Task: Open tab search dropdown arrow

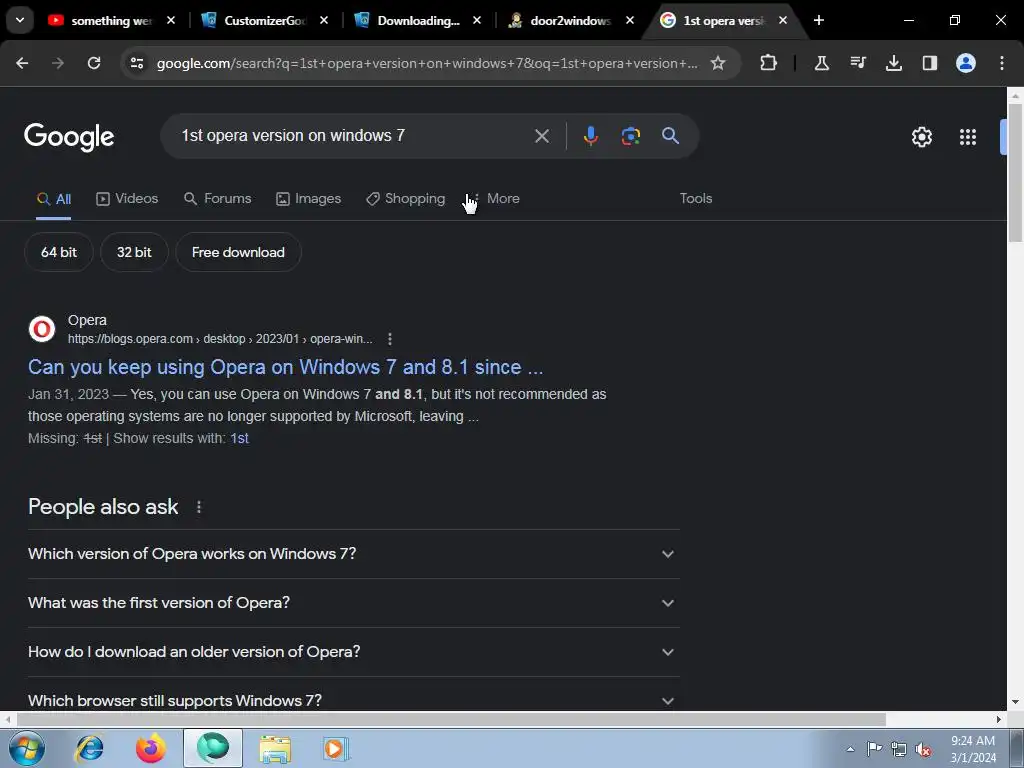Action: pyautogui.click(x=20, y=20)
